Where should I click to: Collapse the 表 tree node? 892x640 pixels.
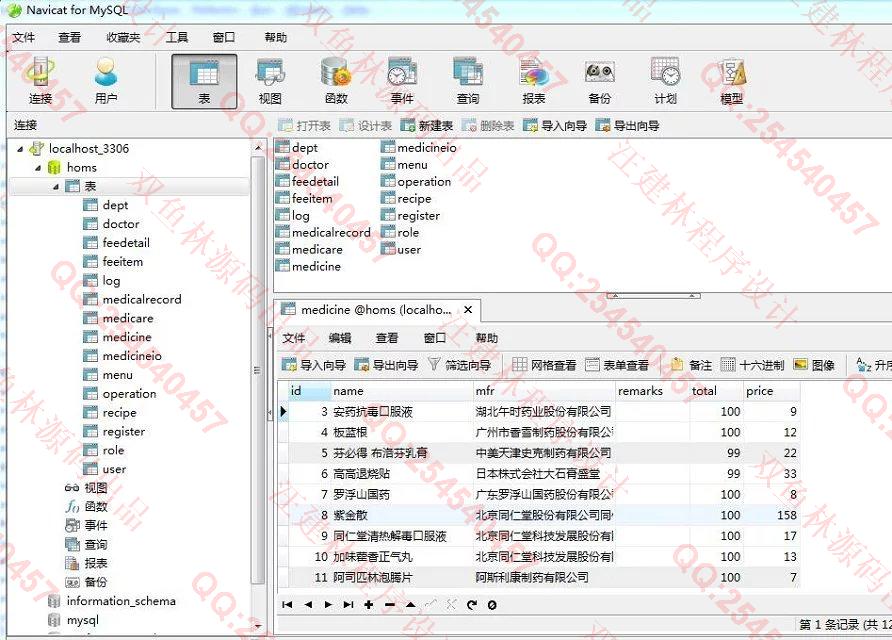(56, 187)
